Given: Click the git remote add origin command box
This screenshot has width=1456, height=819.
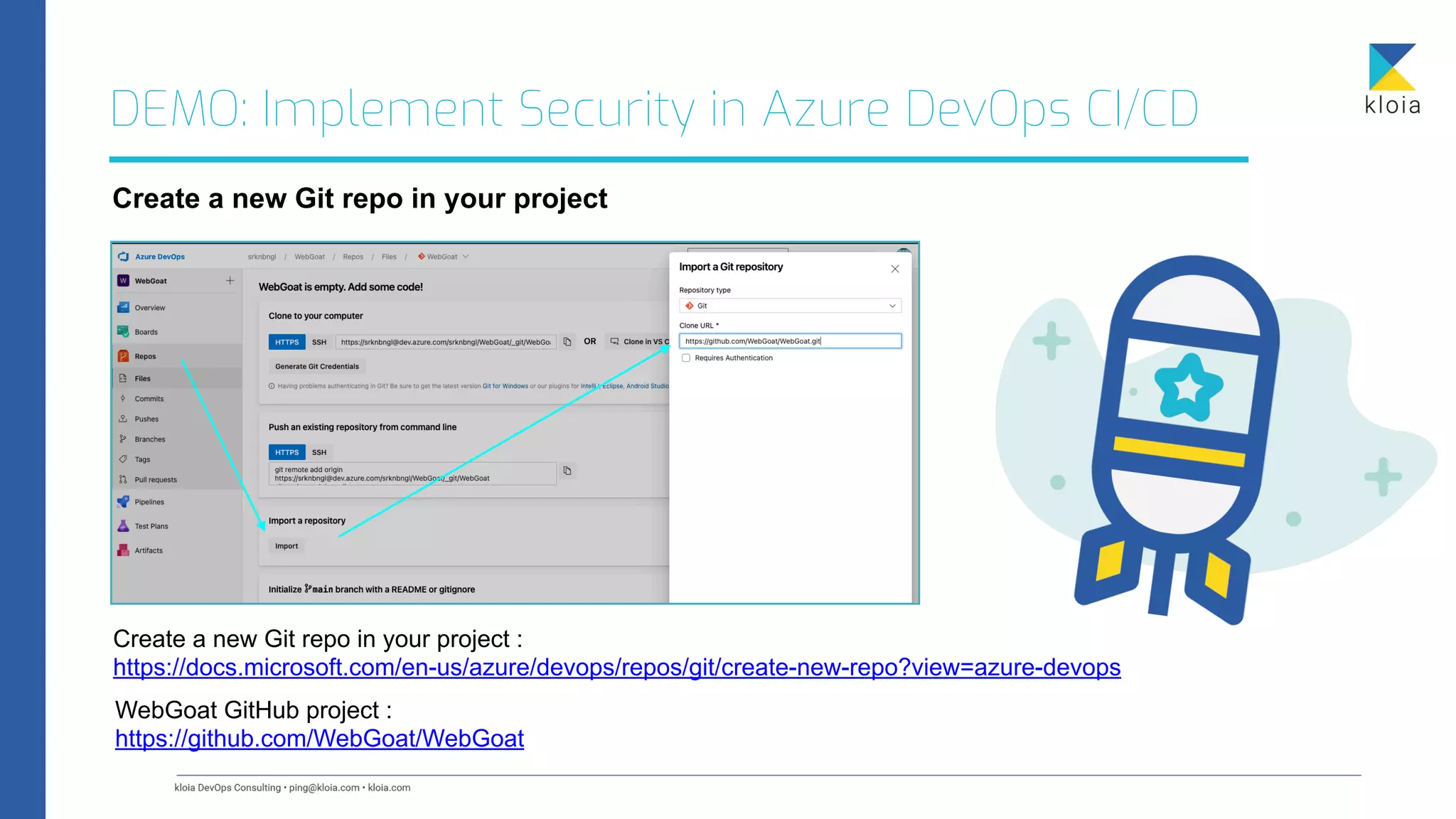Looking at the screenshot, I should (x=412, y=473).
